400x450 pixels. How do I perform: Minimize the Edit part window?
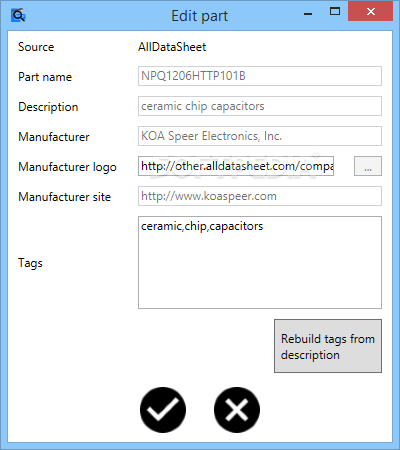(x=308, y=13)
